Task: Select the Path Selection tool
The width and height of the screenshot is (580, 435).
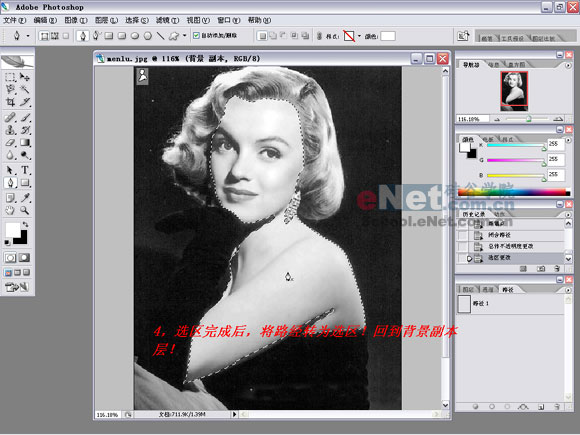Action: pos(10,170)
